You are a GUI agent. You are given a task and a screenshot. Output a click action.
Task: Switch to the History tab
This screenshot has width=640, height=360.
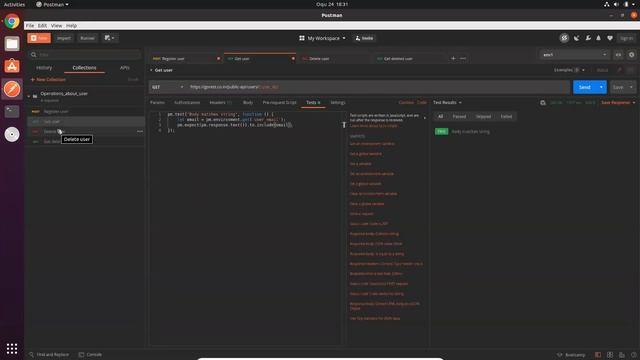[44, 68]
